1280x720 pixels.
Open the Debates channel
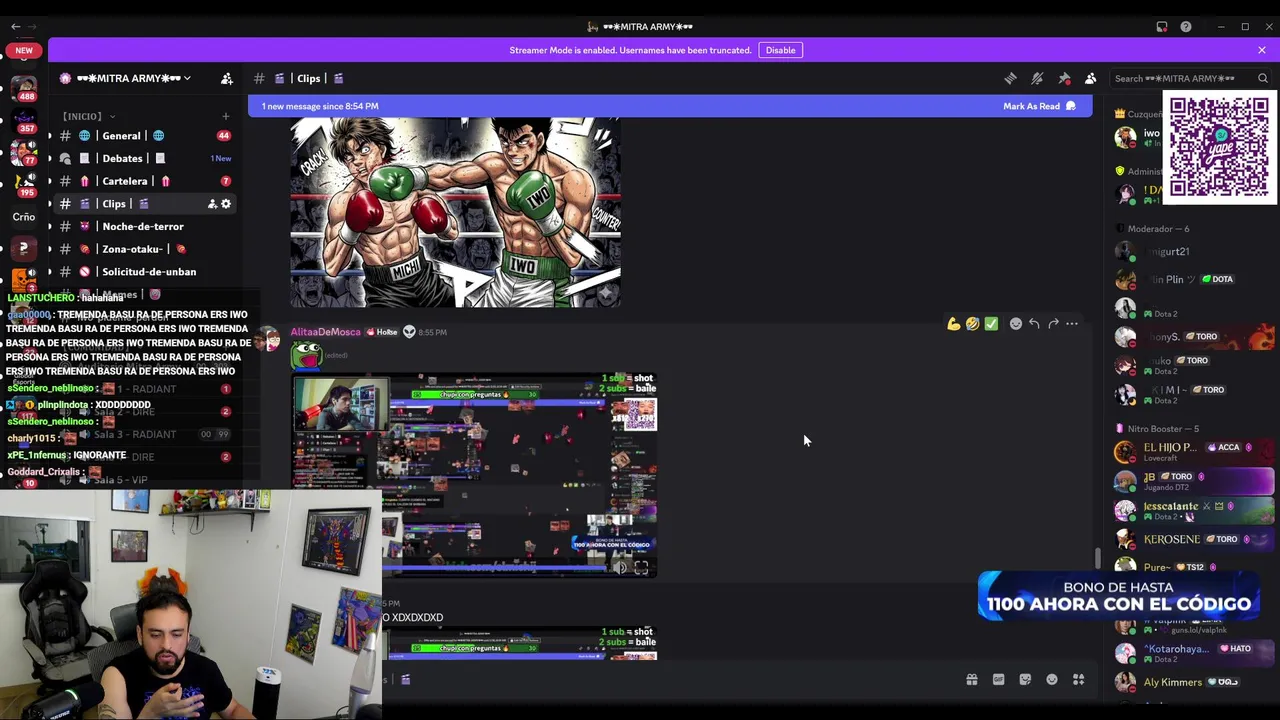(x=146, y=158)
